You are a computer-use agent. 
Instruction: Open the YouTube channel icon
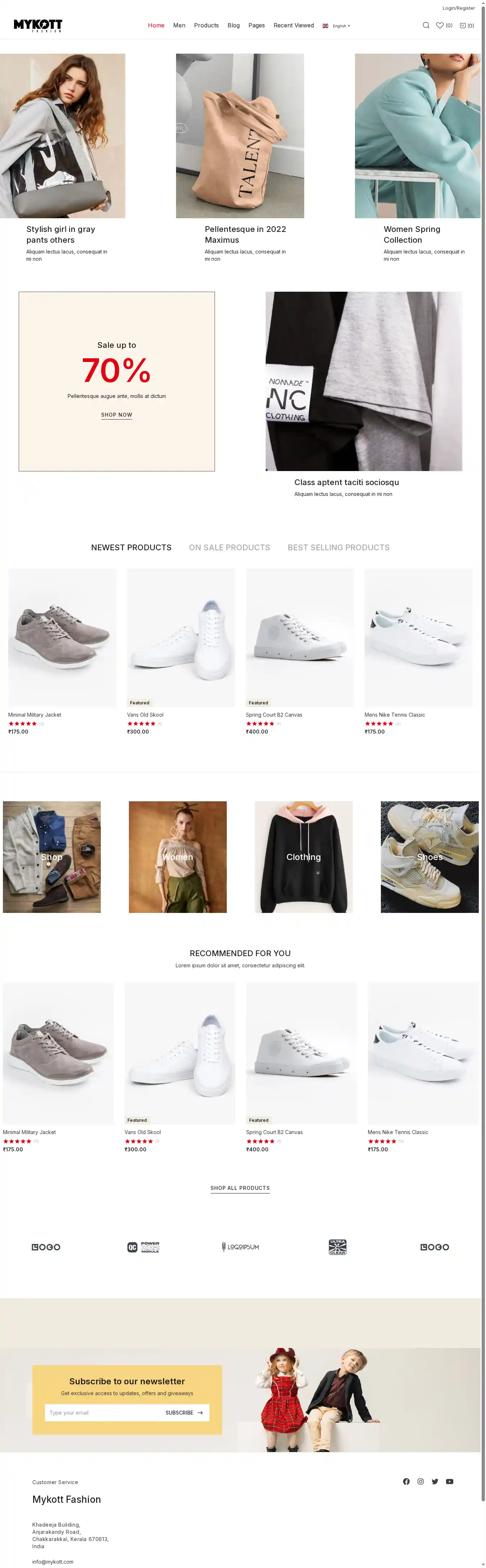click(450, 1481)
